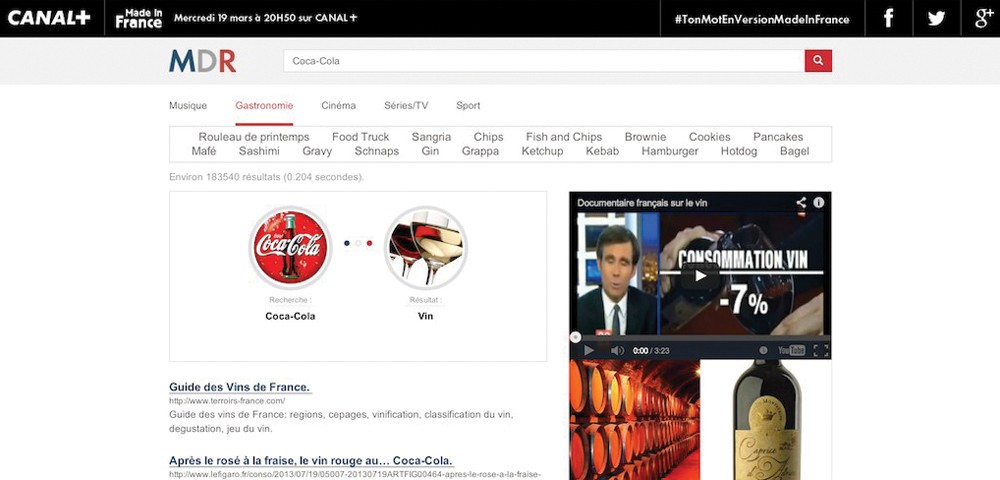Open the wine bottle image
1000x480 pixels.
pos(766,419)
